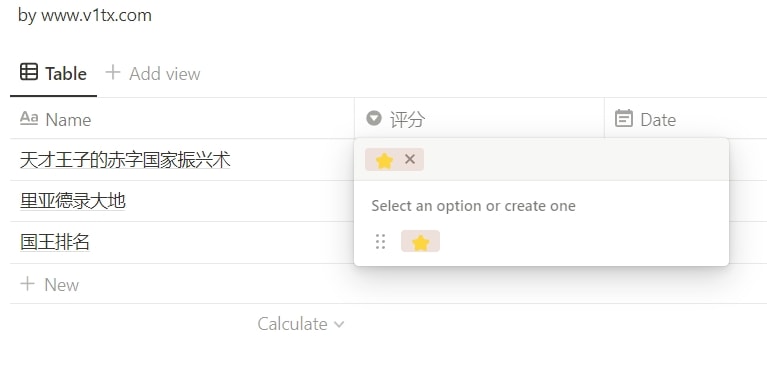Screen dimensions: 767x388
Task: Switch to the Table view tab
Action: click(53, 73)
